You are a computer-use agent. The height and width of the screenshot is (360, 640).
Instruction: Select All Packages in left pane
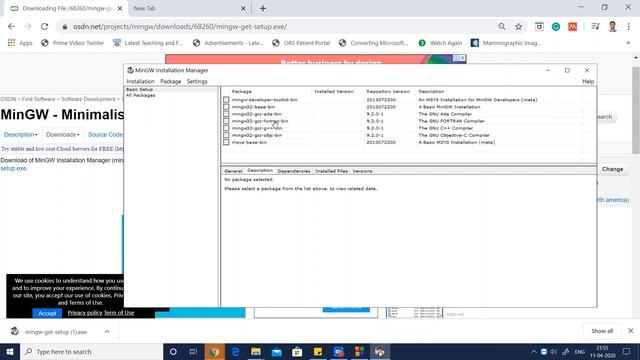pos(141,95)
